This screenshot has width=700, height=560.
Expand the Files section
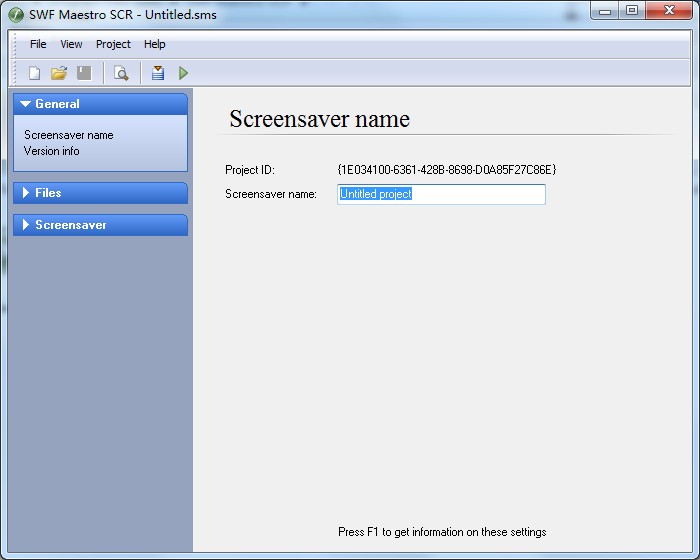[100, 193]
